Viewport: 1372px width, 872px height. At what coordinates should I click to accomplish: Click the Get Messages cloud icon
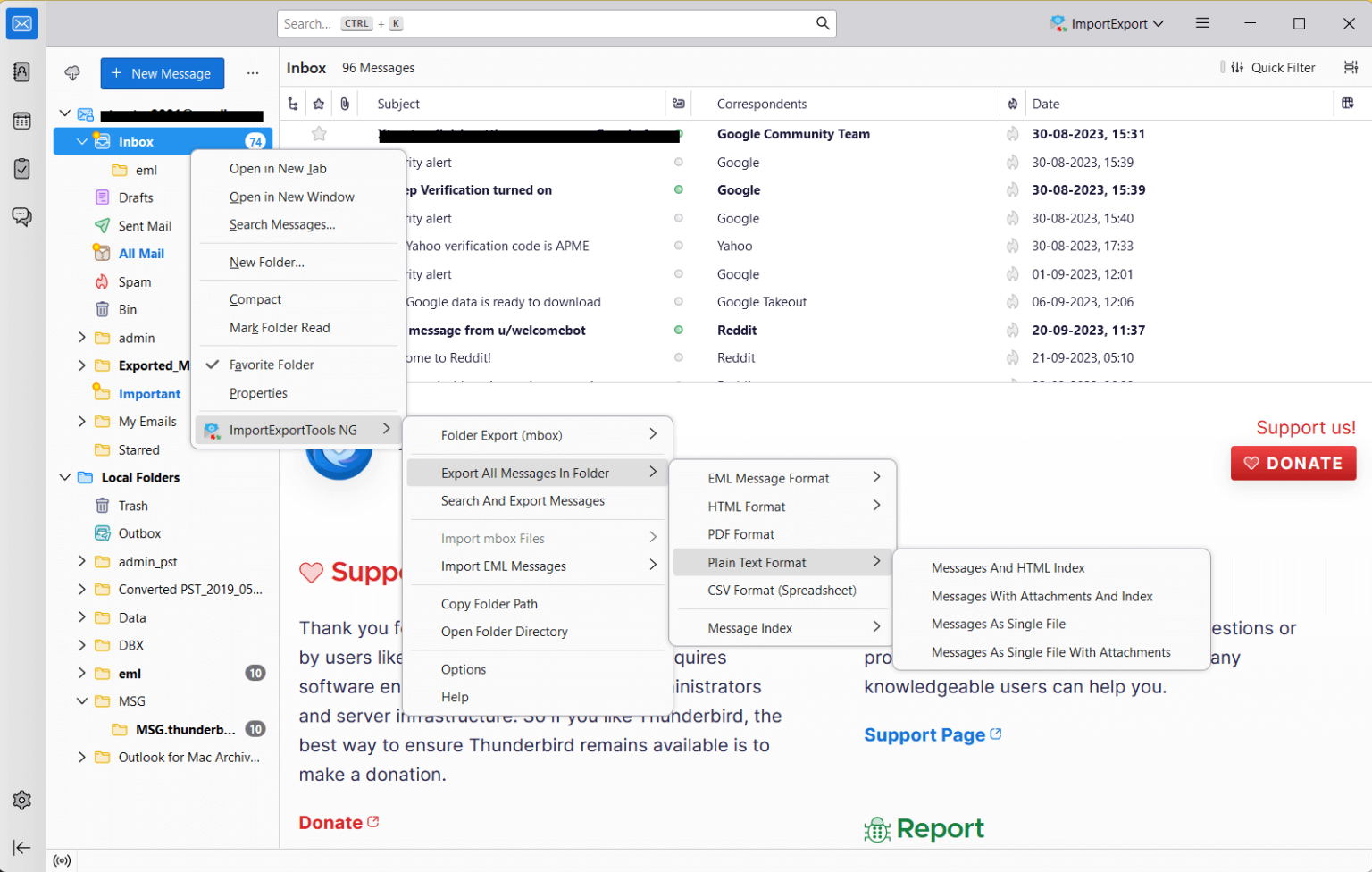pos(72,73)
